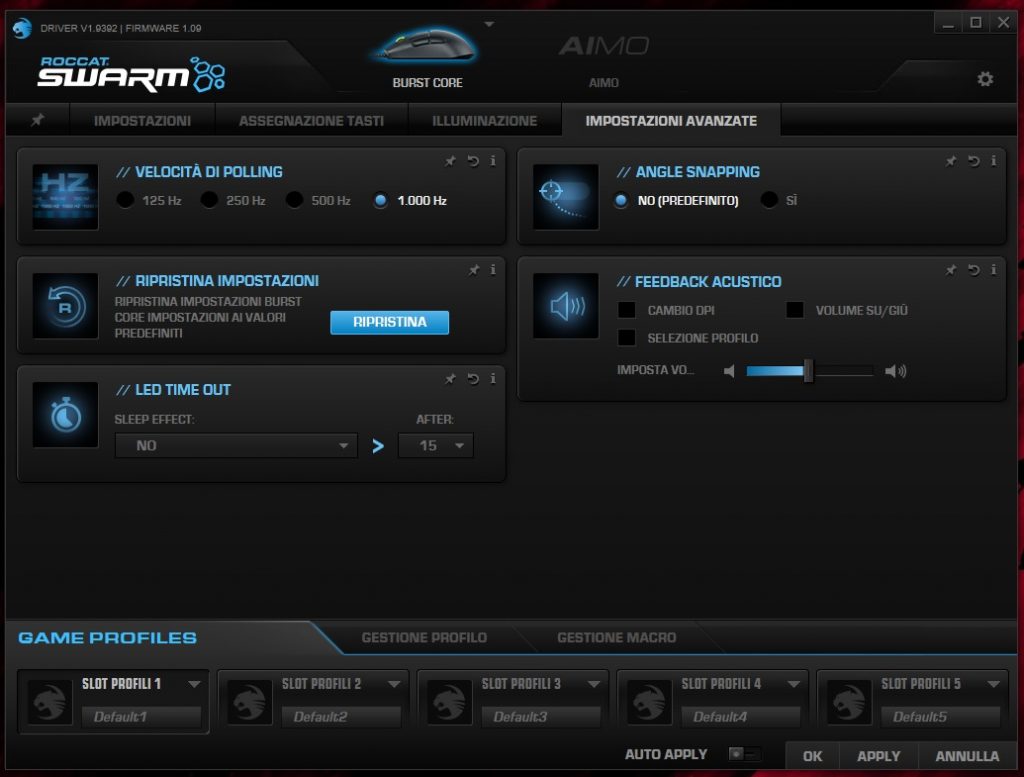The image size is (1024, 777).
Task: Open info for Velocità di Polling
Action: 493,161
